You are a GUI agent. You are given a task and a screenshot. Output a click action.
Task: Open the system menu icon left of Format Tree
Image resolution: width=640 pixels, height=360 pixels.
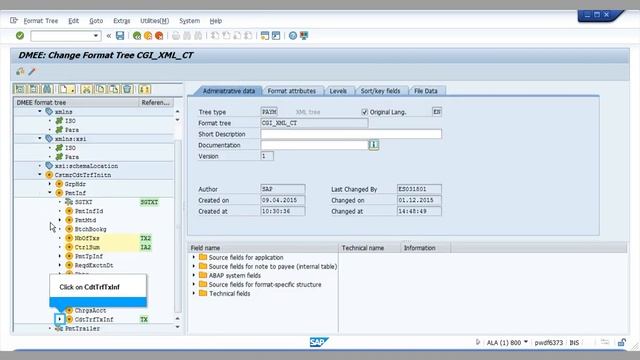14,20
